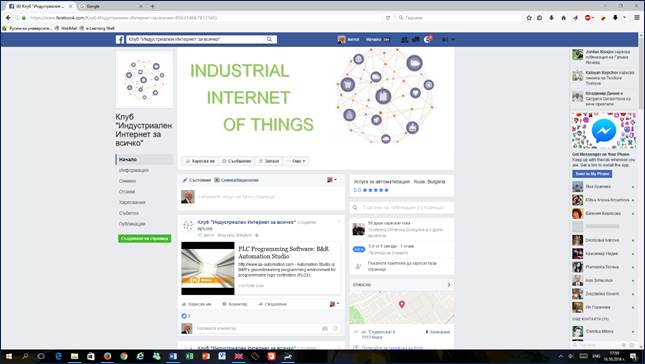Expand account settings arrow in blue bar
645x364 pixels.
pos(453,39)
